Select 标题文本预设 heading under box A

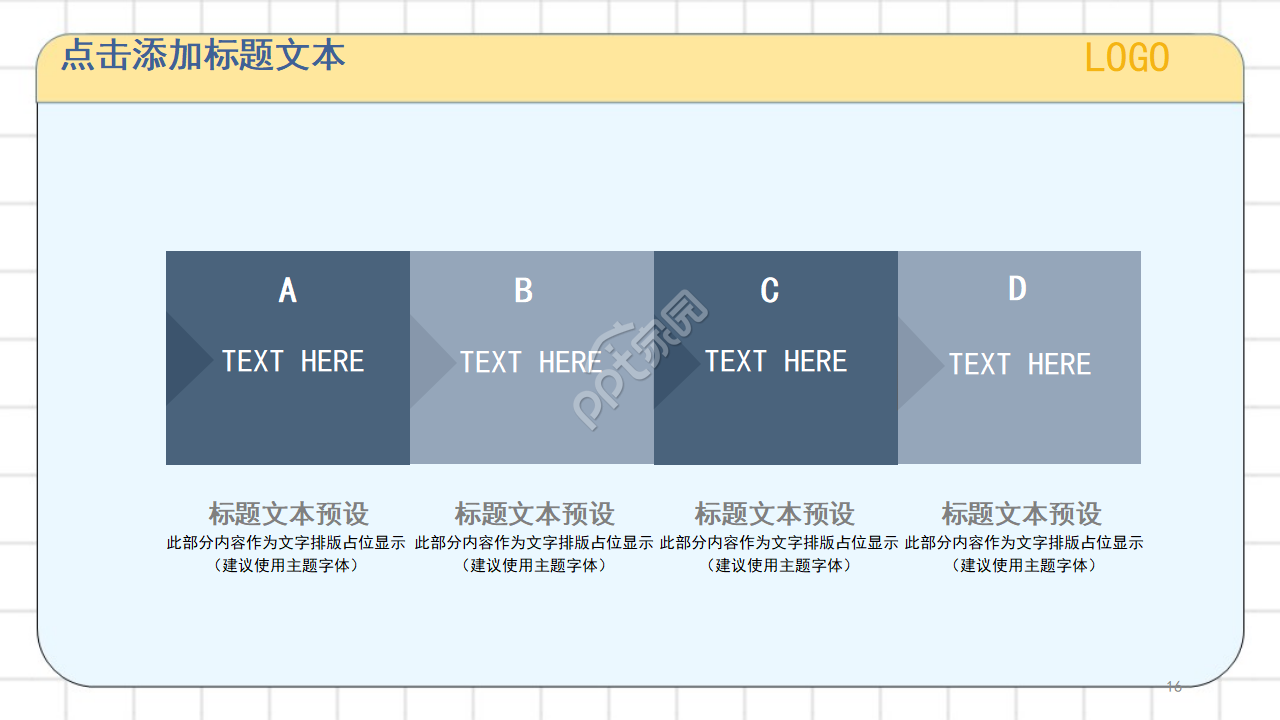coord(288,514)
